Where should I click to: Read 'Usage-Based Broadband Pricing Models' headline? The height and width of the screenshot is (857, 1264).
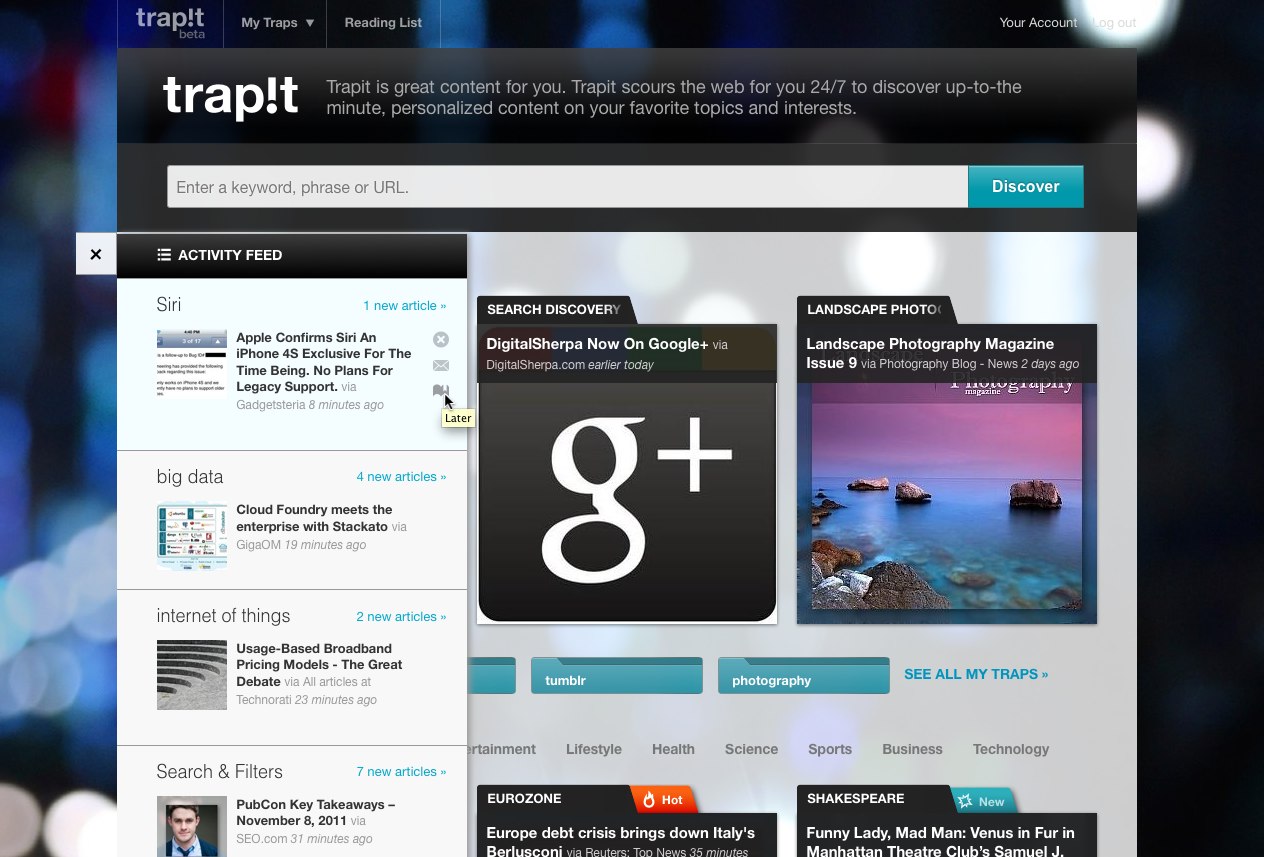tap(319, 664)
